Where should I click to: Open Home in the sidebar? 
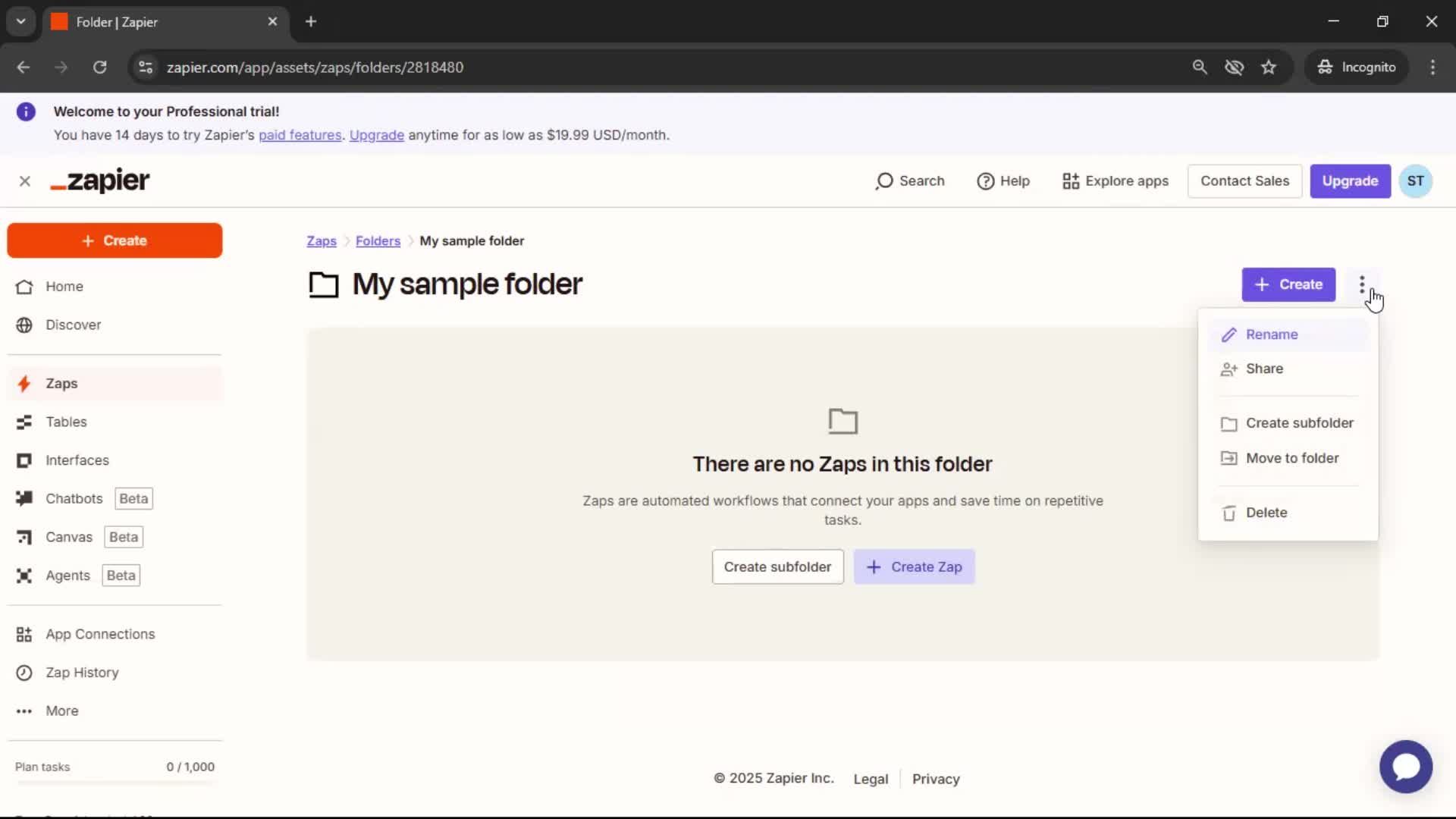(x=115, y=287)
